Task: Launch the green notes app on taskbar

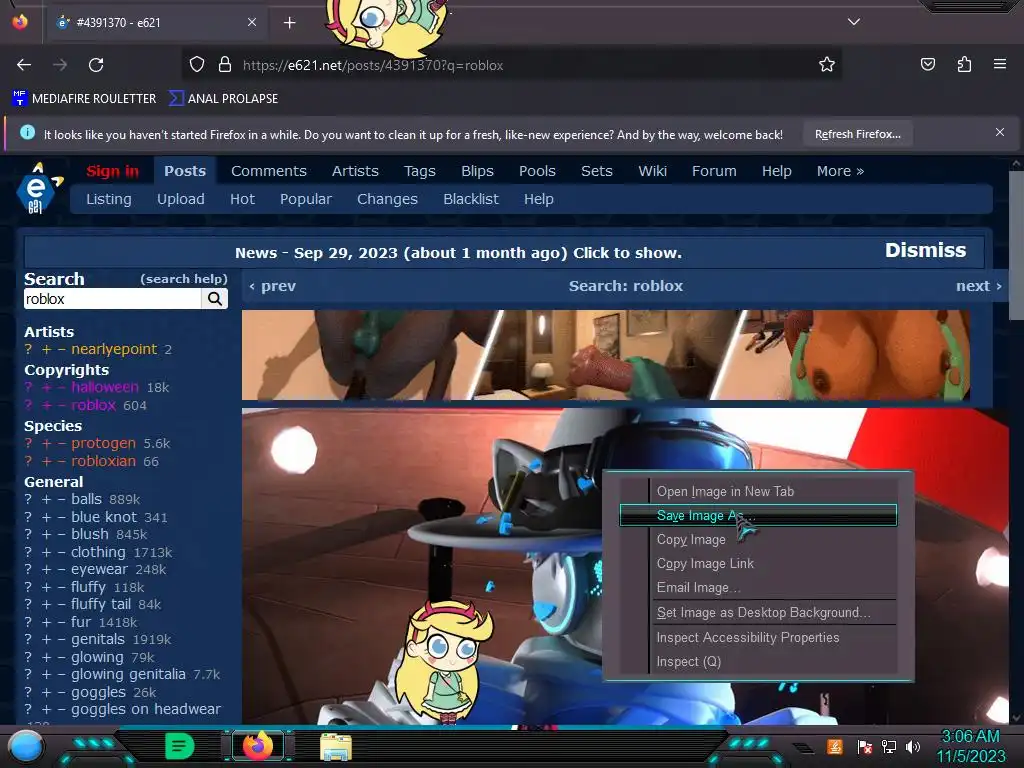Action: point(180,746)
